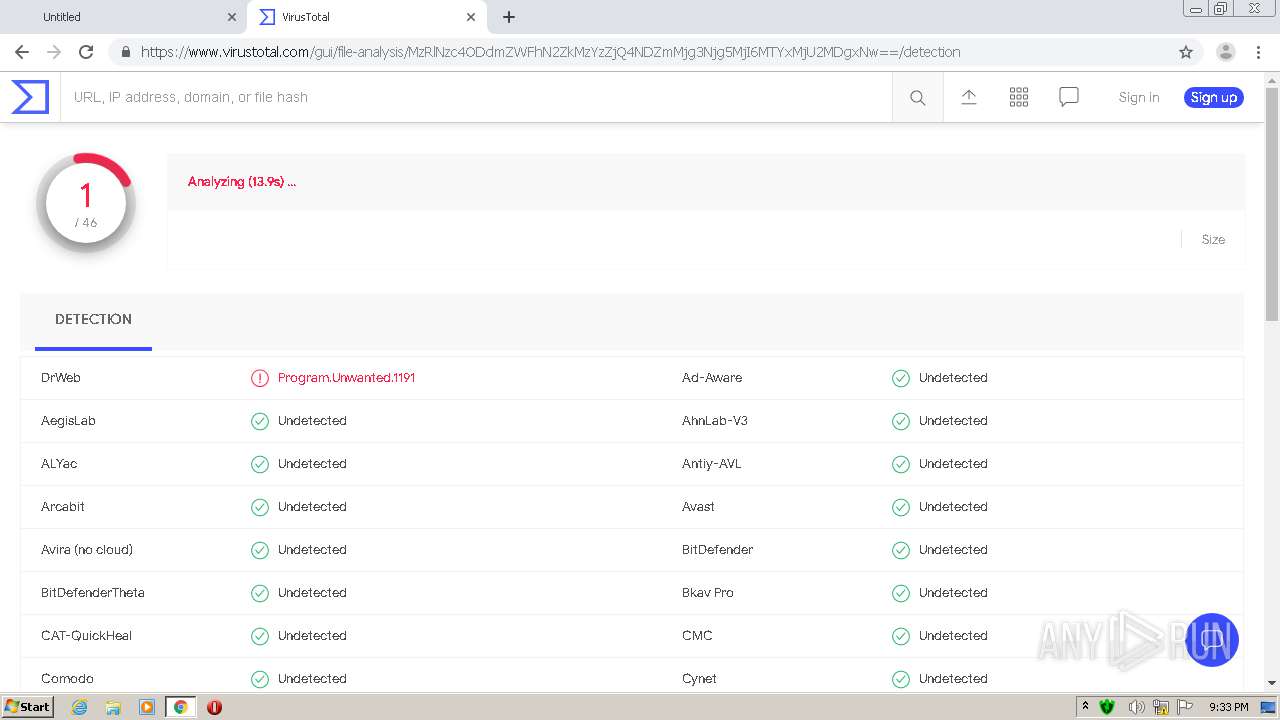Click the ALYac undetected check icon

coord(260,464)
